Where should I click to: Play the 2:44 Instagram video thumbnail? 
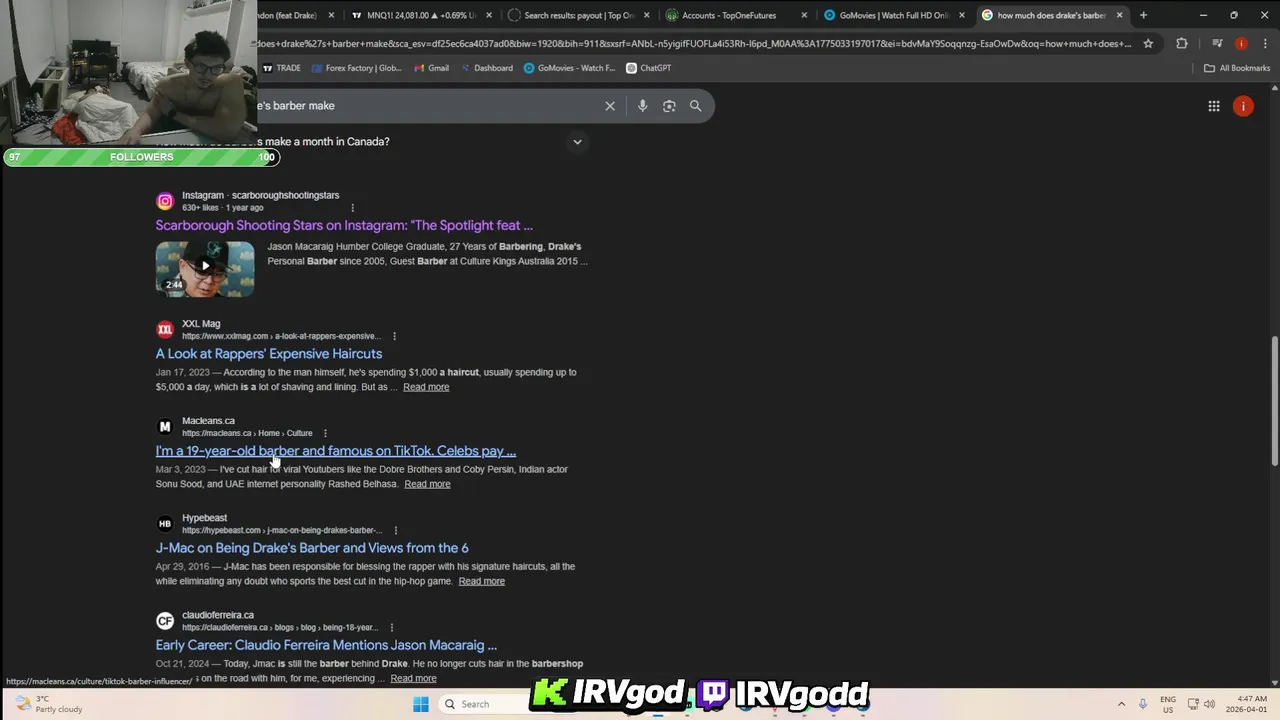click(205, 269)
